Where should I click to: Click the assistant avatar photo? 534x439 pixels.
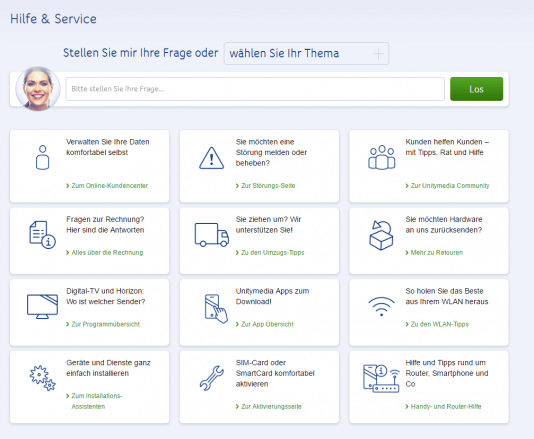38,89
